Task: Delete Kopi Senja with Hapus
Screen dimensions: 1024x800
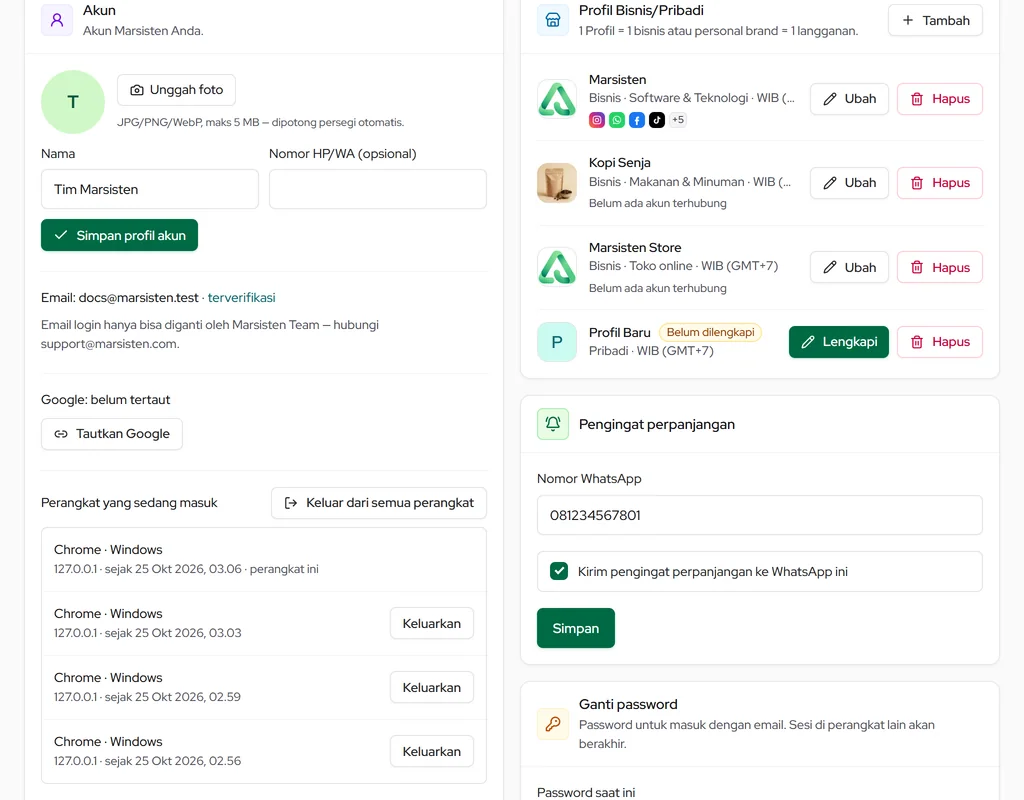Action: (940, 183)
